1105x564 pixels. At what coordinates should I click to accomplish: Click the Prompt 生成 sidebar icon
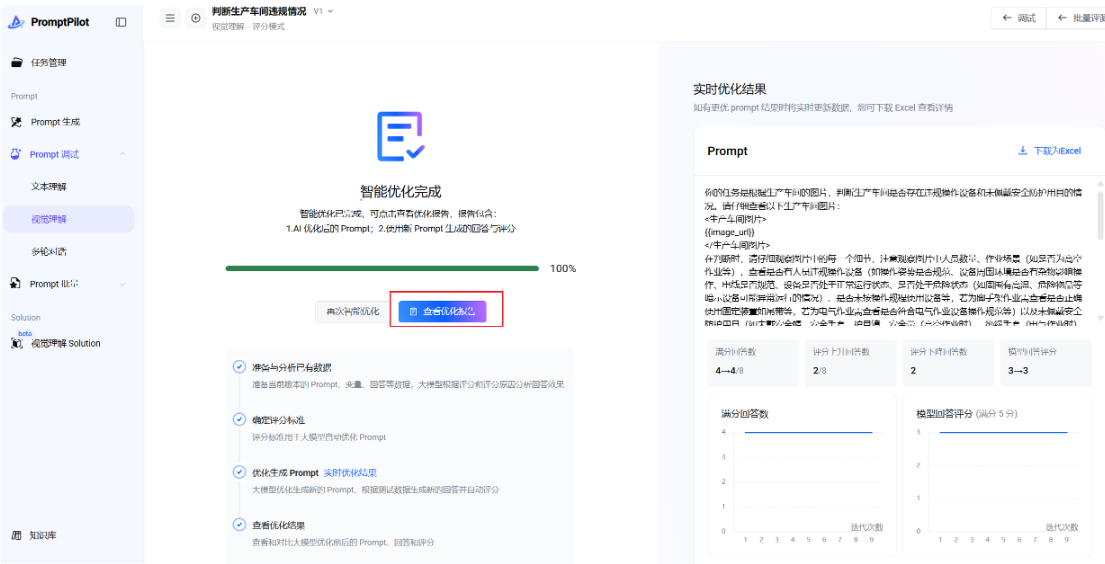click(x=17, y=122)
